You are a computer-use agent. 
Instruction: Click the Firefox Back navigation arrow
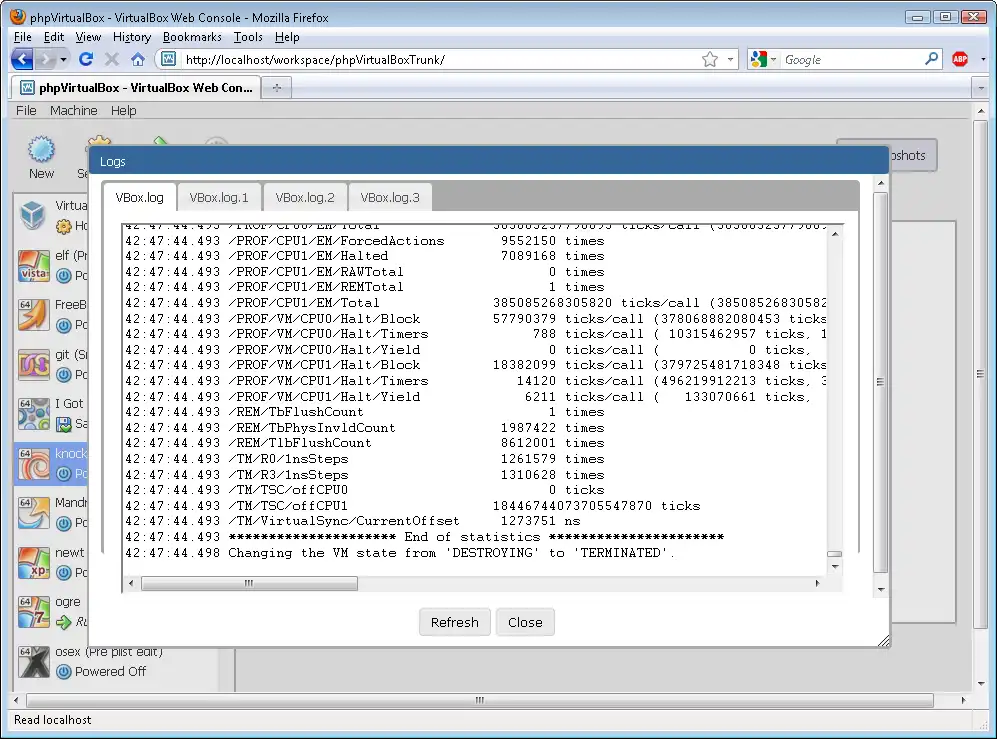22,60
